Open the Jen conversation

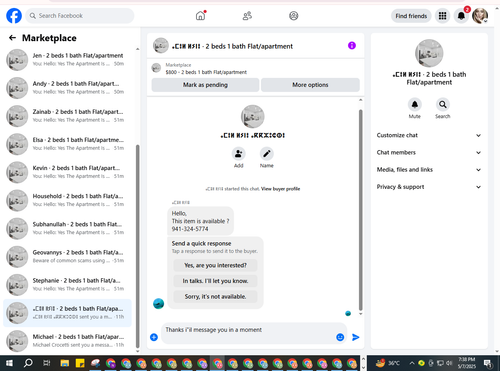[x=68, y=60]
